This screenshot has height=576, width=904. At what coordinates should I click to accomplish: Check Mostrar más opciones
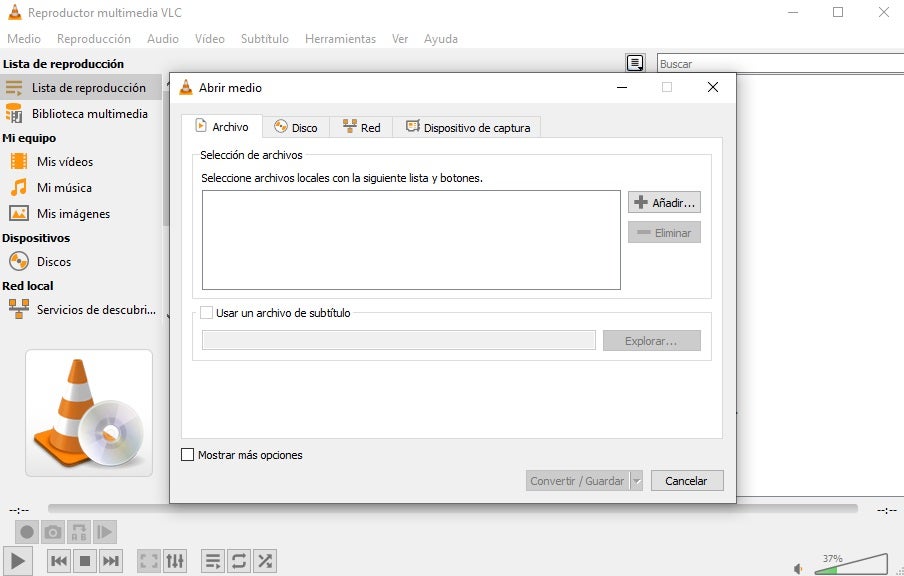187,454
